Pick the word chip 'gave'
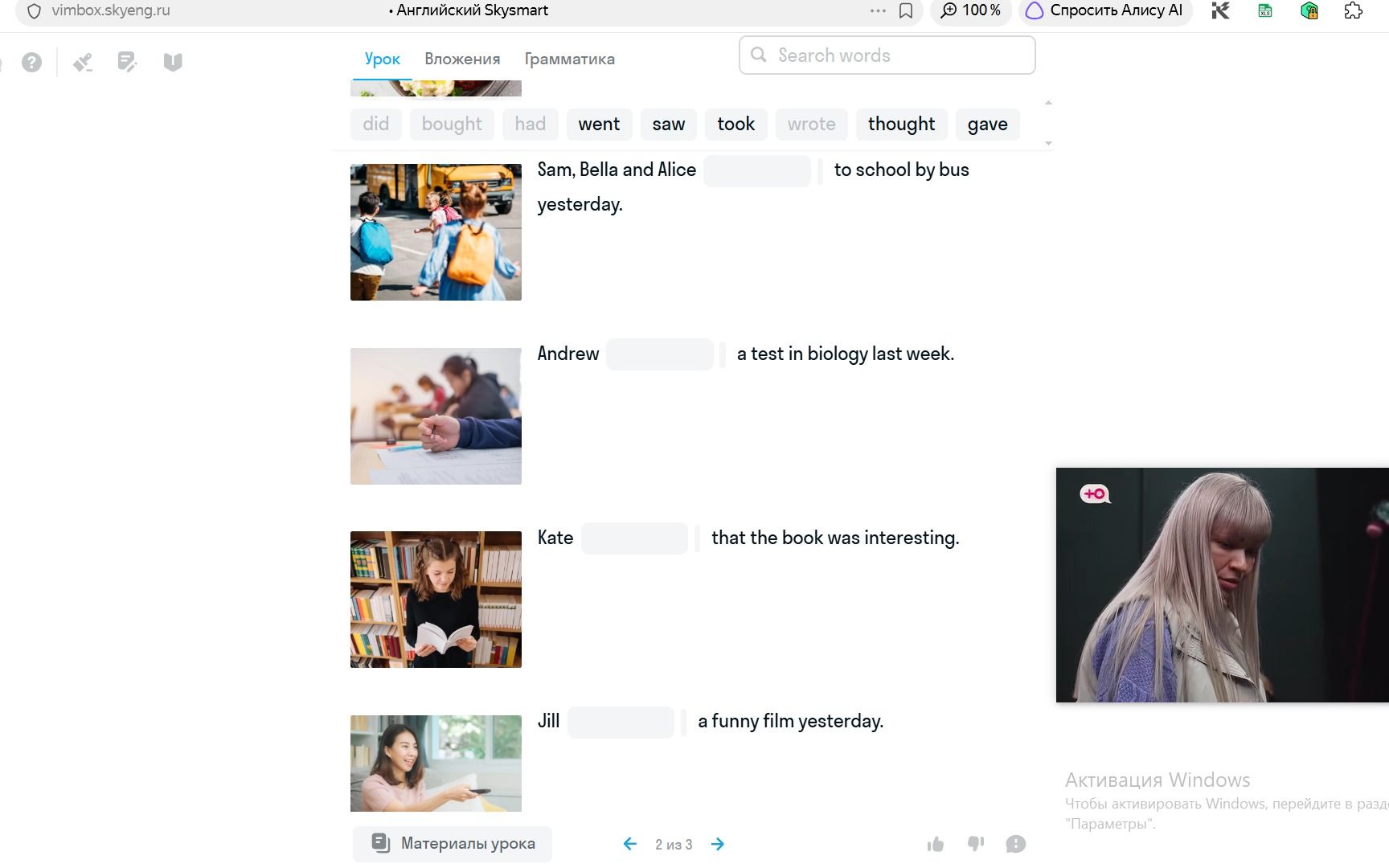1389x868 pixels. 988,124
